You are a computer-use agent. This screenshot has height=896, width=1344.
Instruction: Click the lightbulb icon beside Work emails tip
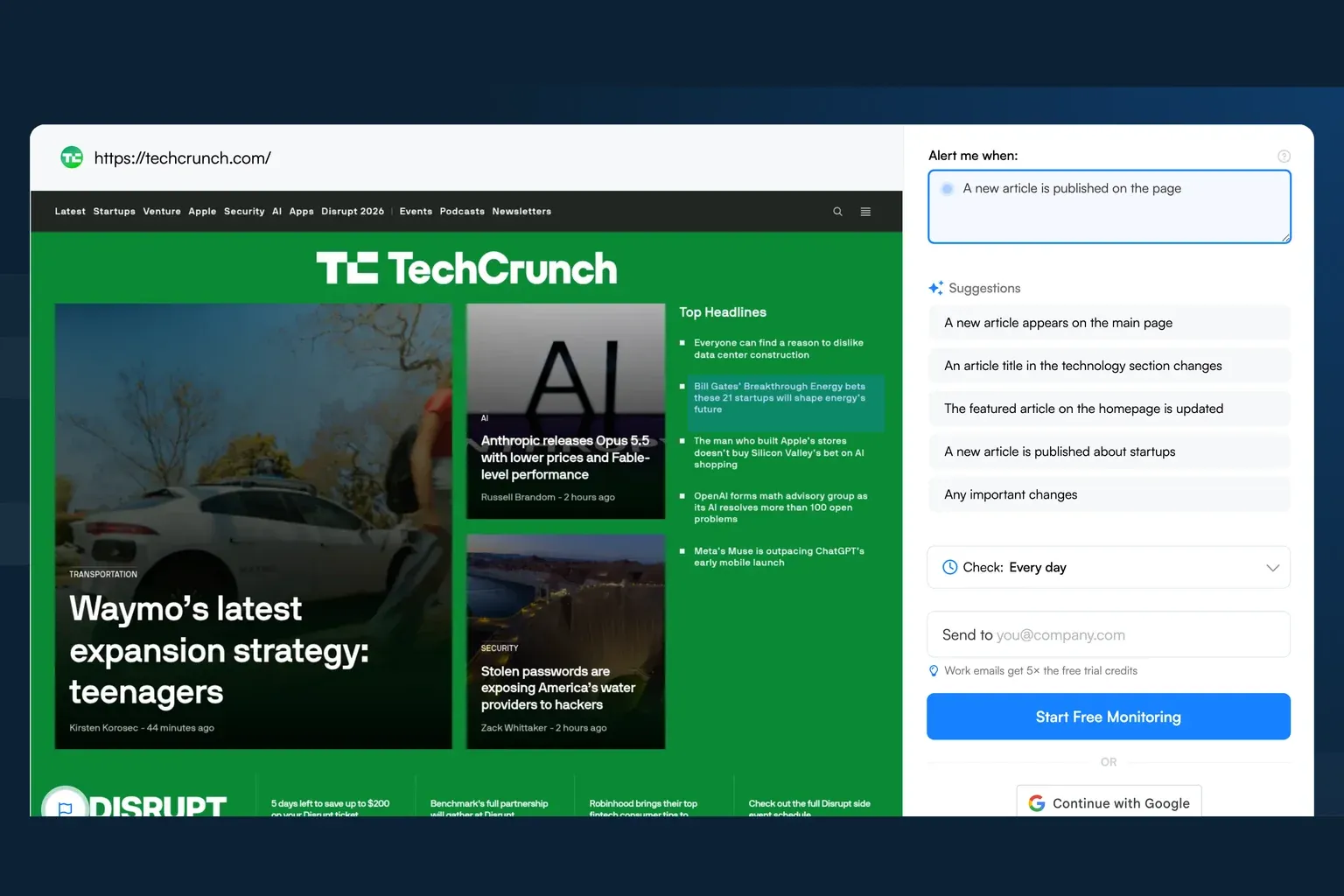[x=934, y=671]
